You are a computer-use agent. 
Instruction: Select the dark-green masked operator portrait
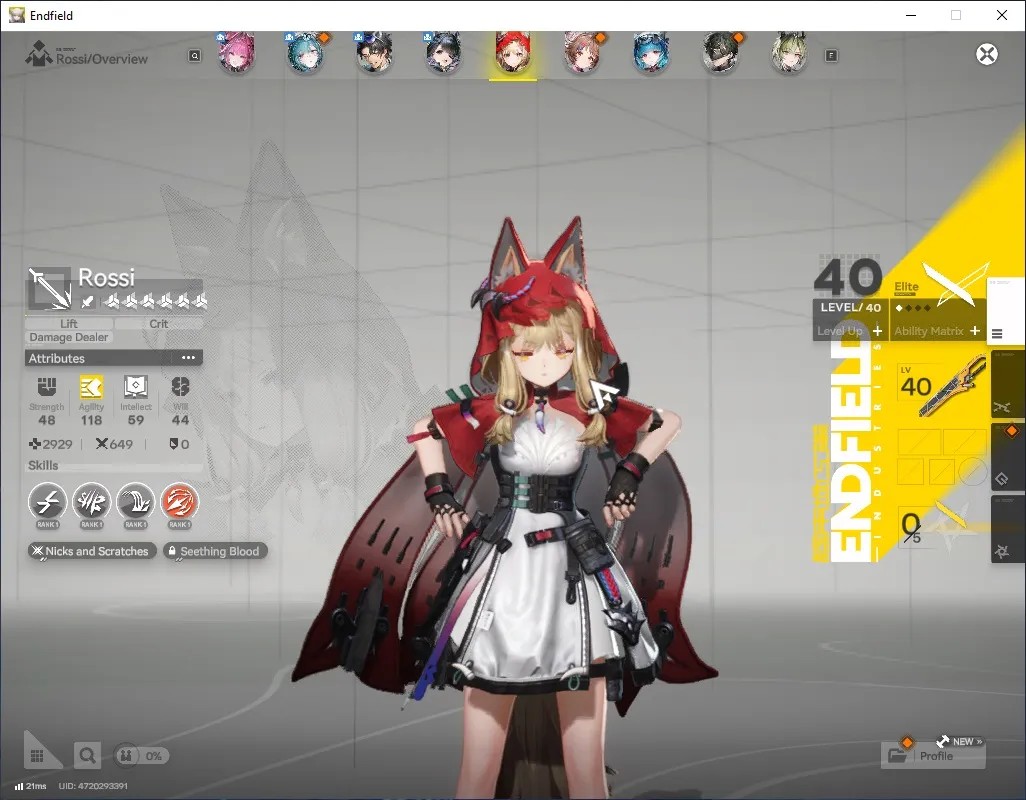tap(720, 52)
